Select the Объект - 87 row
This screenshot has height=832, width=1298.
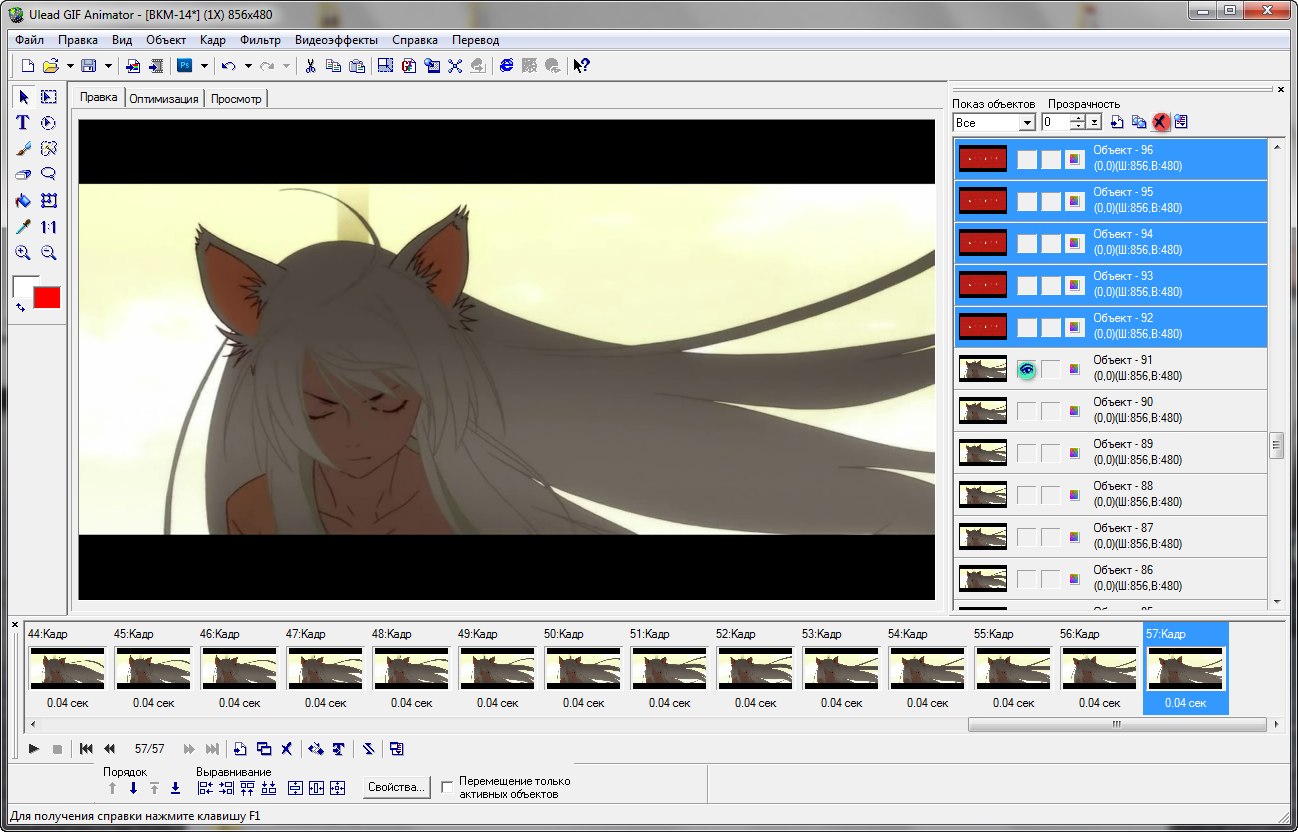[x=1110, y=537]
